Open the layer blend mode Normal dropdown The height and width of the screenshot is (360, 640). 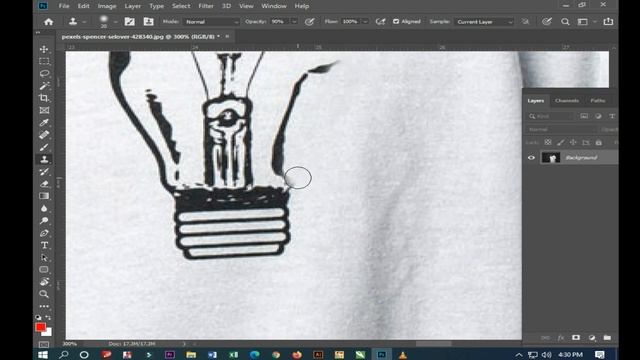click(x=561, y=129)
